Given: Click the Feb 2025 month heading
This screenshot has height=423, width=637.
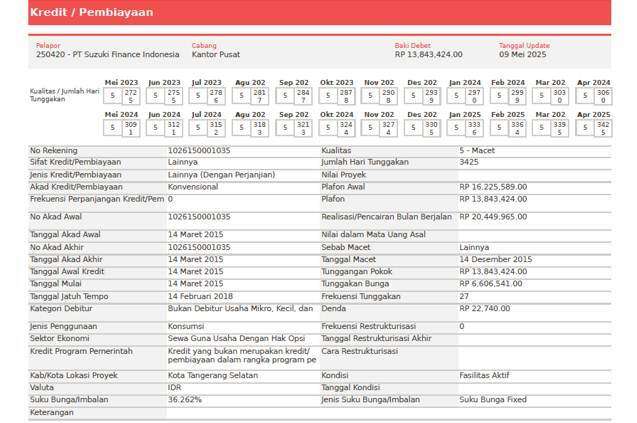Looking at the screenshot, I should click(x=508, y=115).
